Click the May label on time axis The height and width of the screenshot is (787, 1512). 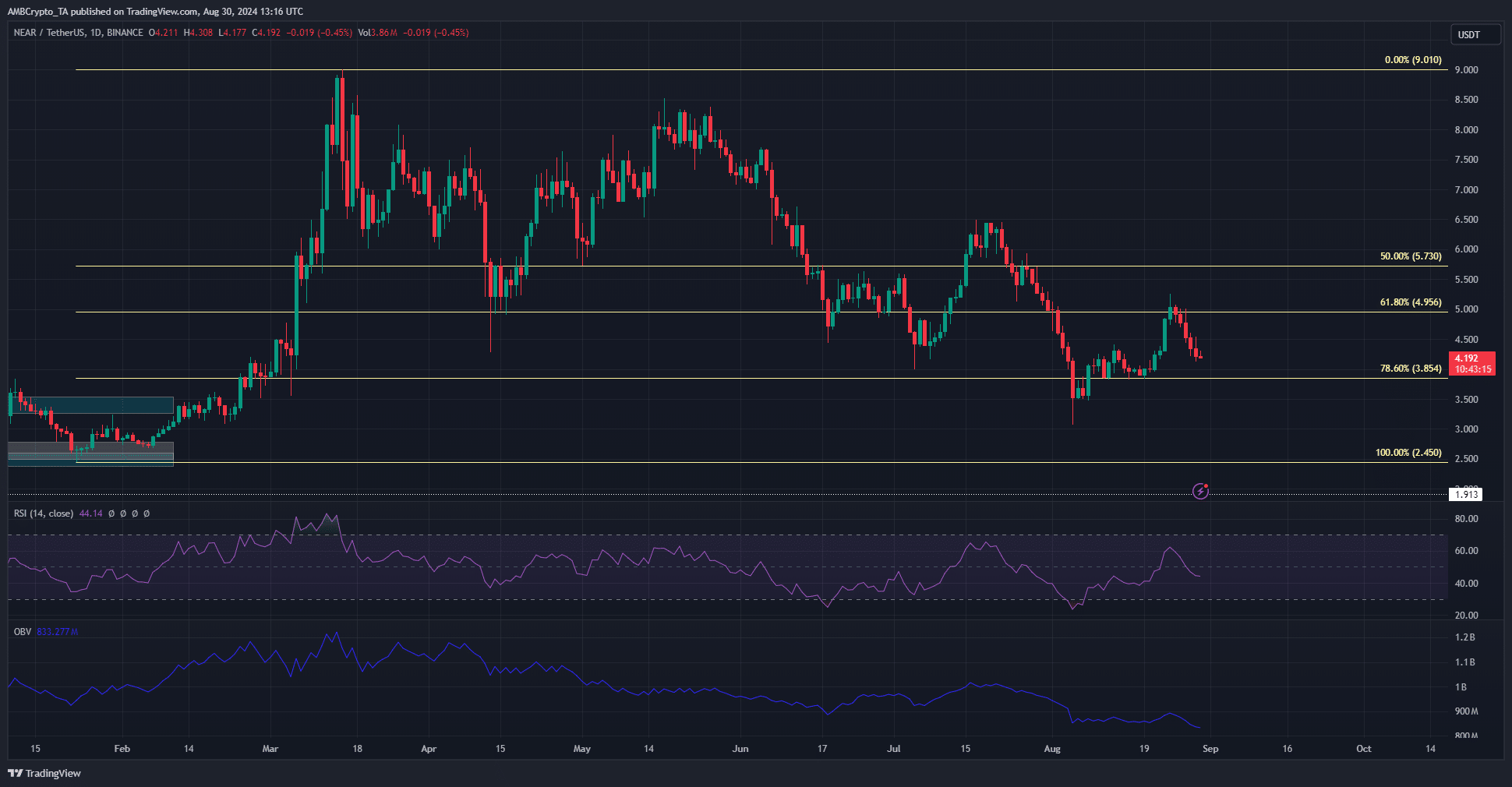tap(582, 749)
